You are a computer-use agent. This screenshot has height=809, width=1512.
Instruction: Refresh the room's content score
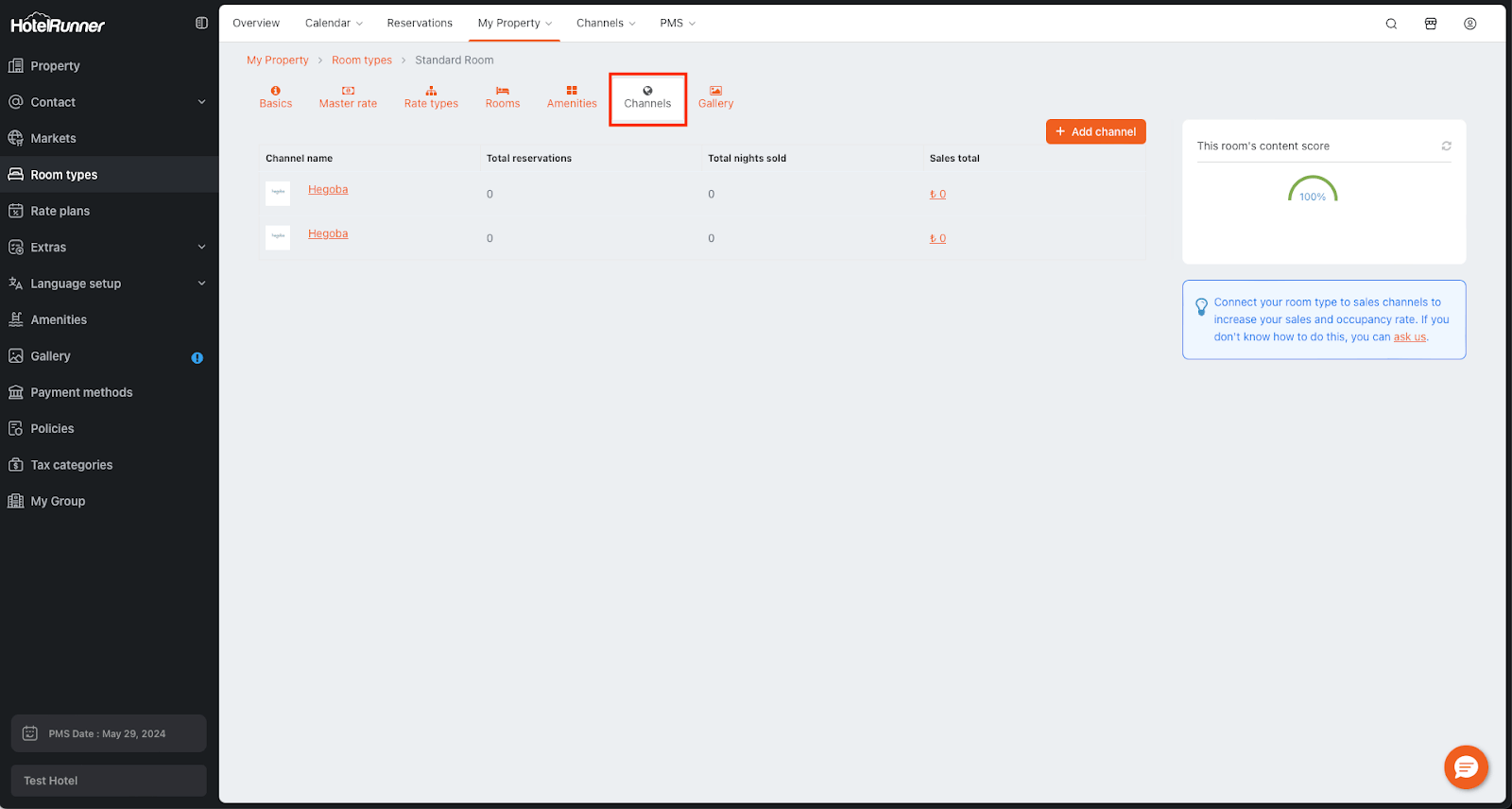(1446, 146)
